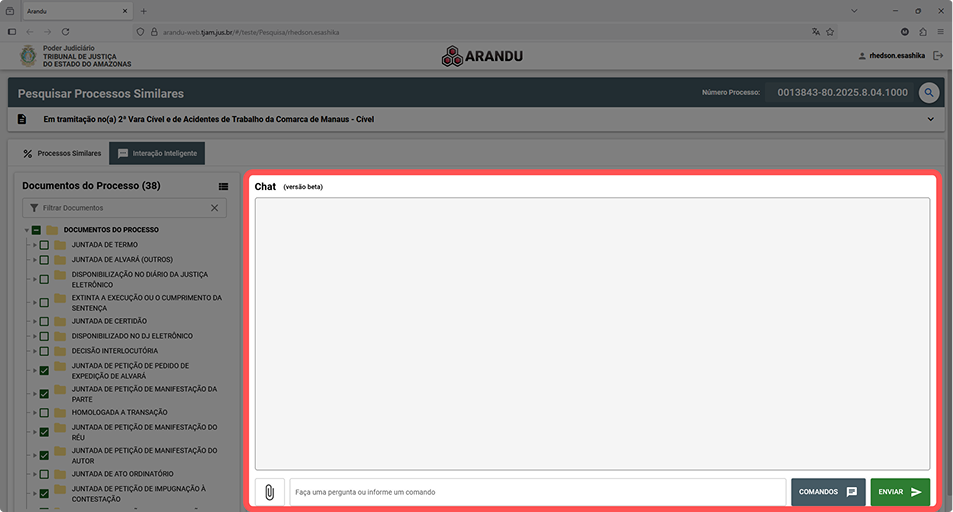Reload the page in browser
Viewport: 953px width, 512px height.
(66, 32)
